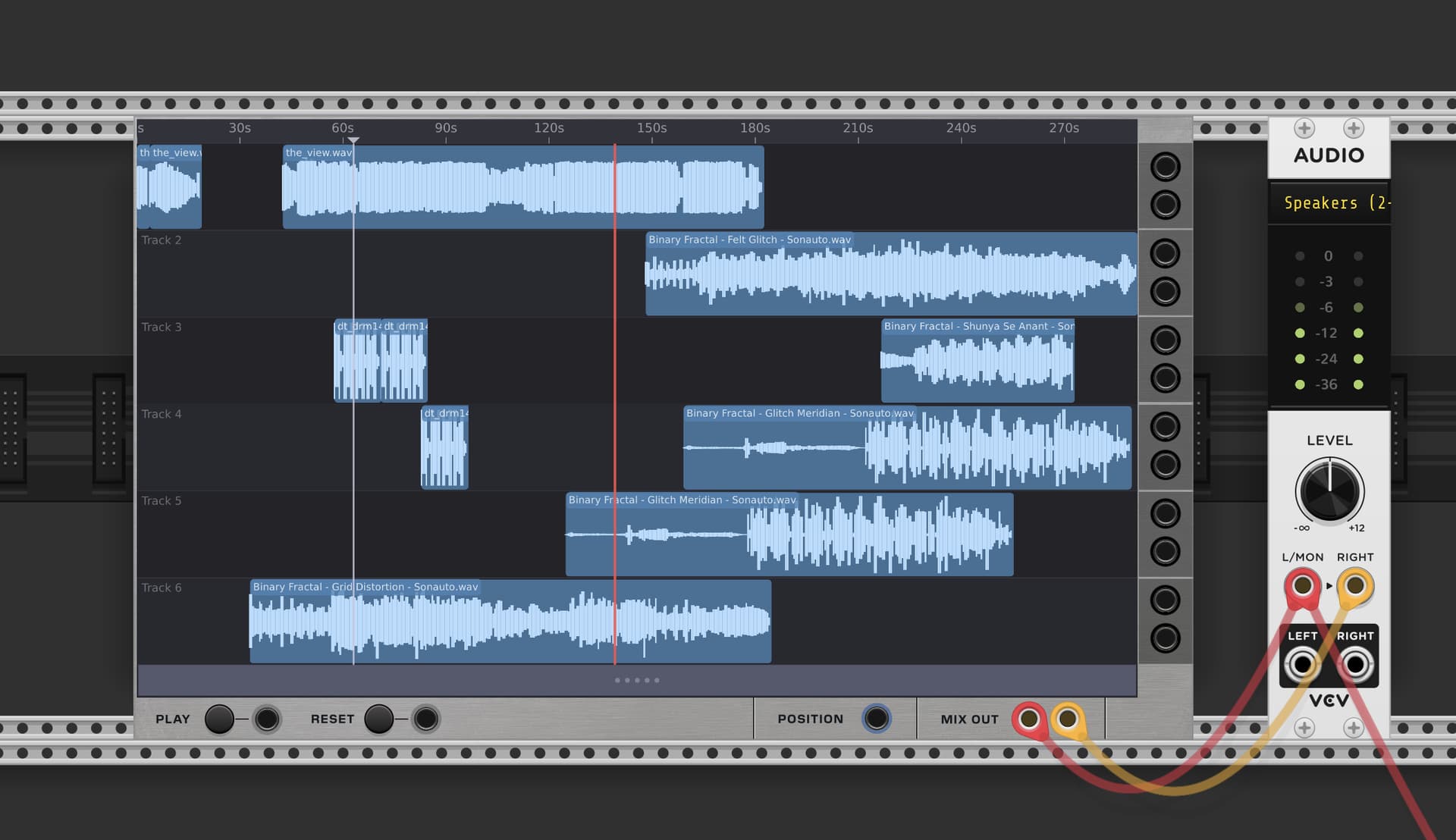
Task: Click the Track 2 upper output jack
Action: 1165,254
